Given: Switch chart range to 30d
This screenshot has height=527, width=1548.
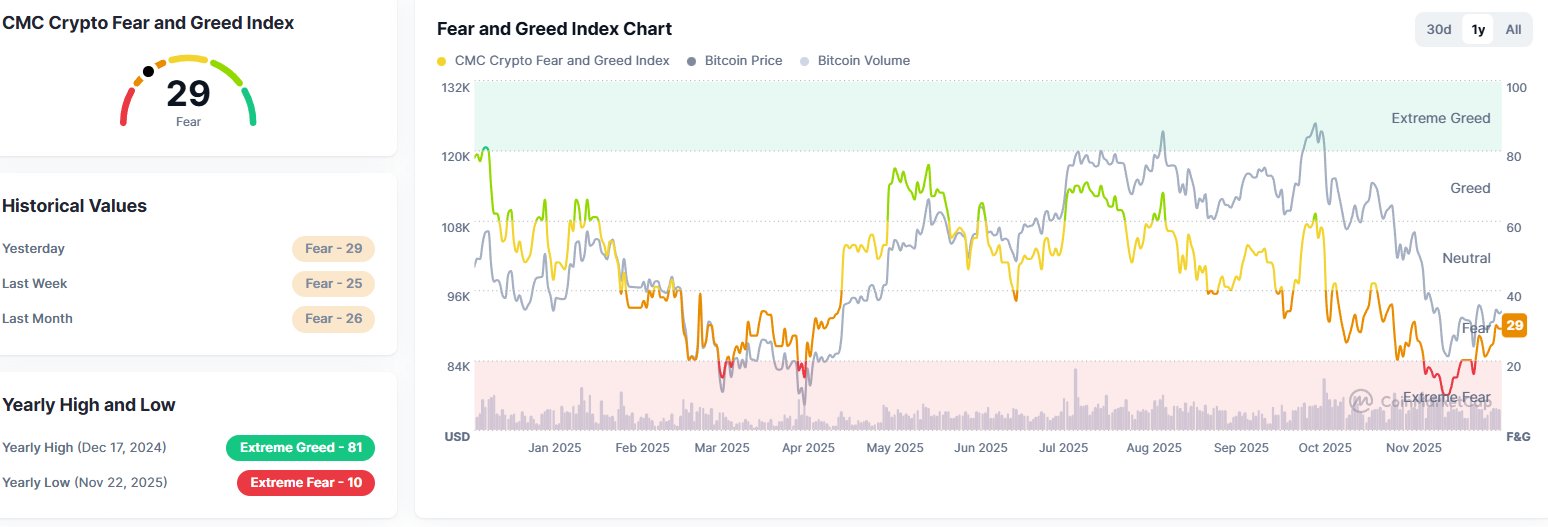Looking at the screenshot, I should [1439, 29].
